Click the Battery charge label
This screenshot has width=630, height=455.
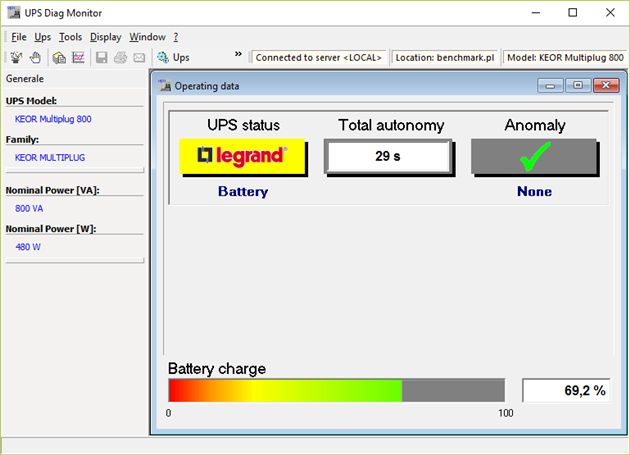coord(217,369)
